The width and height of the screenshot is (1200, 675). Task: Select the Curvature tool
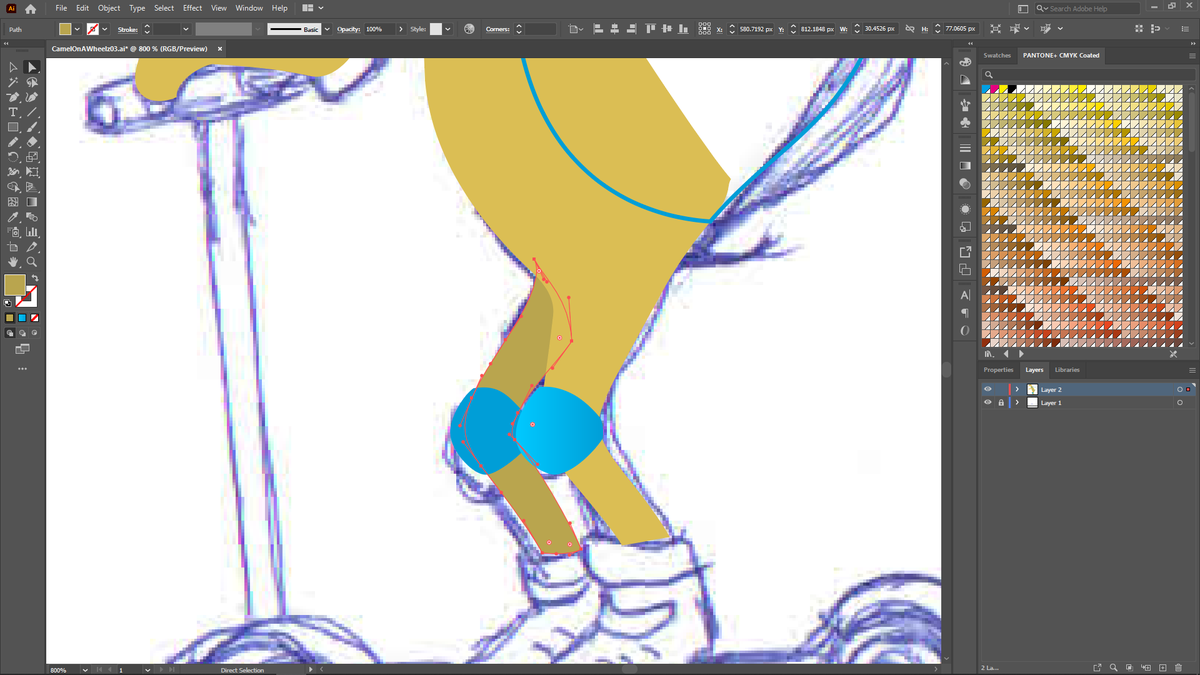32,97
